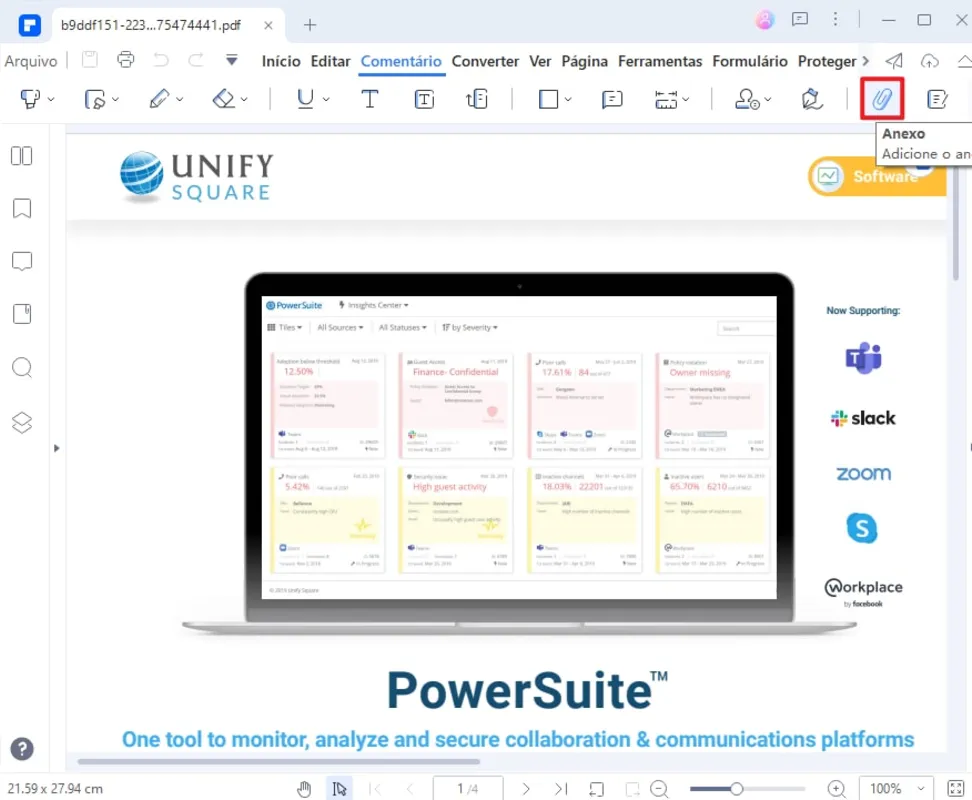Open a new tab with plus button
The width and height of the screenshot is (972, 800).
point(310,25)
